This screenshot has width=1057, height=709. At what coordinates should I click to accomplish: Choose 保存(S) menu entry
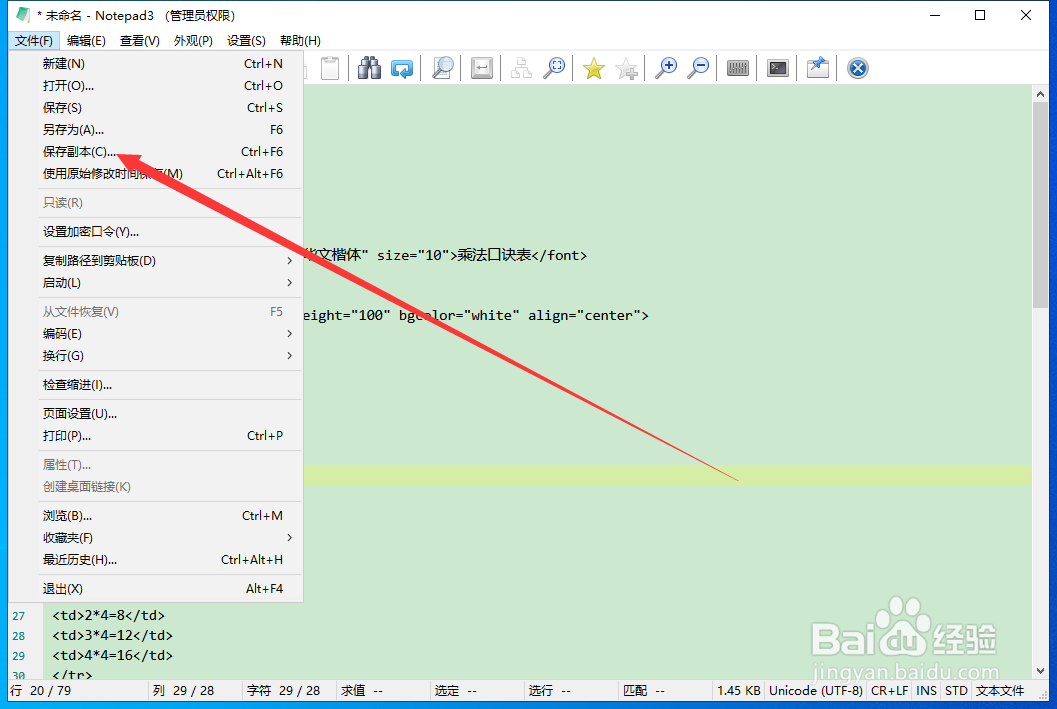point(156,108)
